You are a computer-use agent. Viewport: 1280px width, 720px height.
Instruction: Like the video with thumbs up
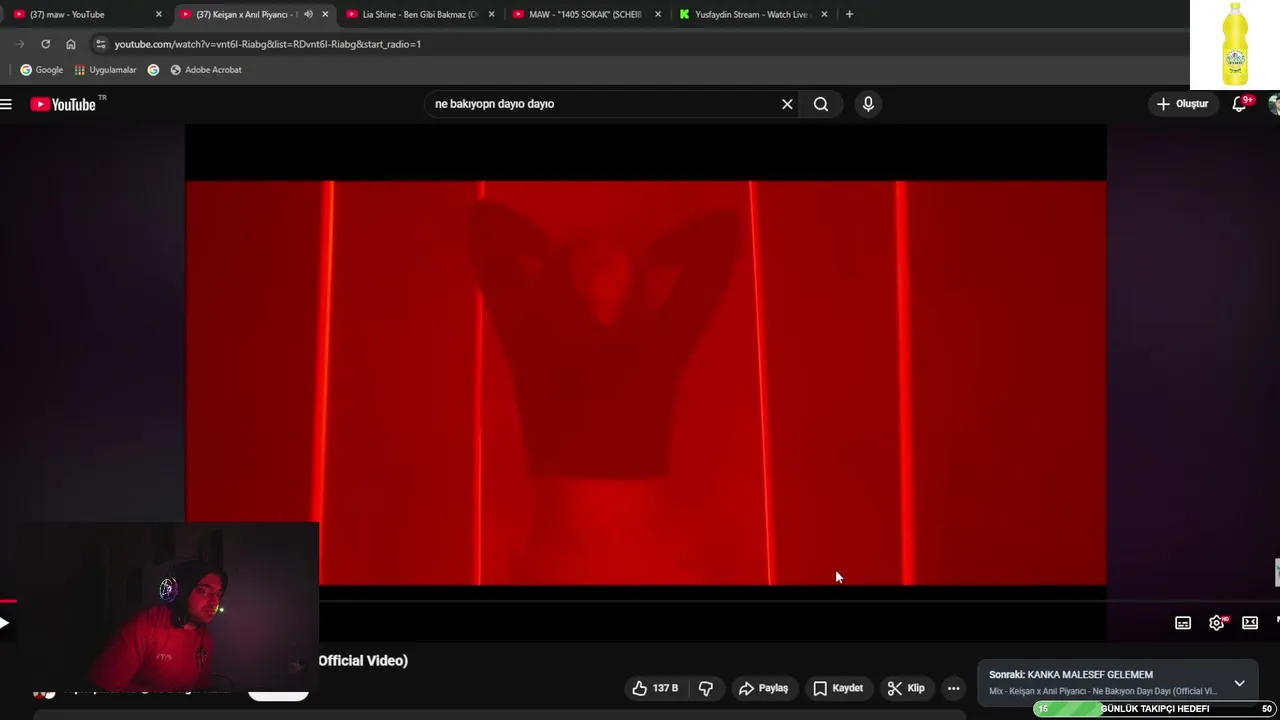tap(655, 688)
